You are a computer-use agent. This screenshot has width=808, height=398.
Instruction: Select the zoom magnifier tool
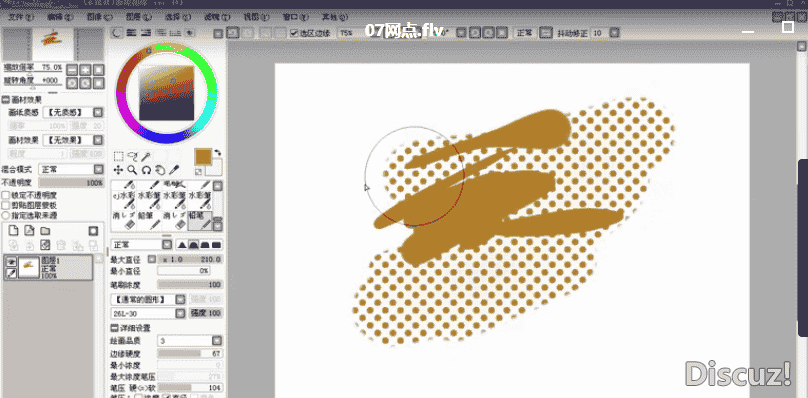coord(132,170)
